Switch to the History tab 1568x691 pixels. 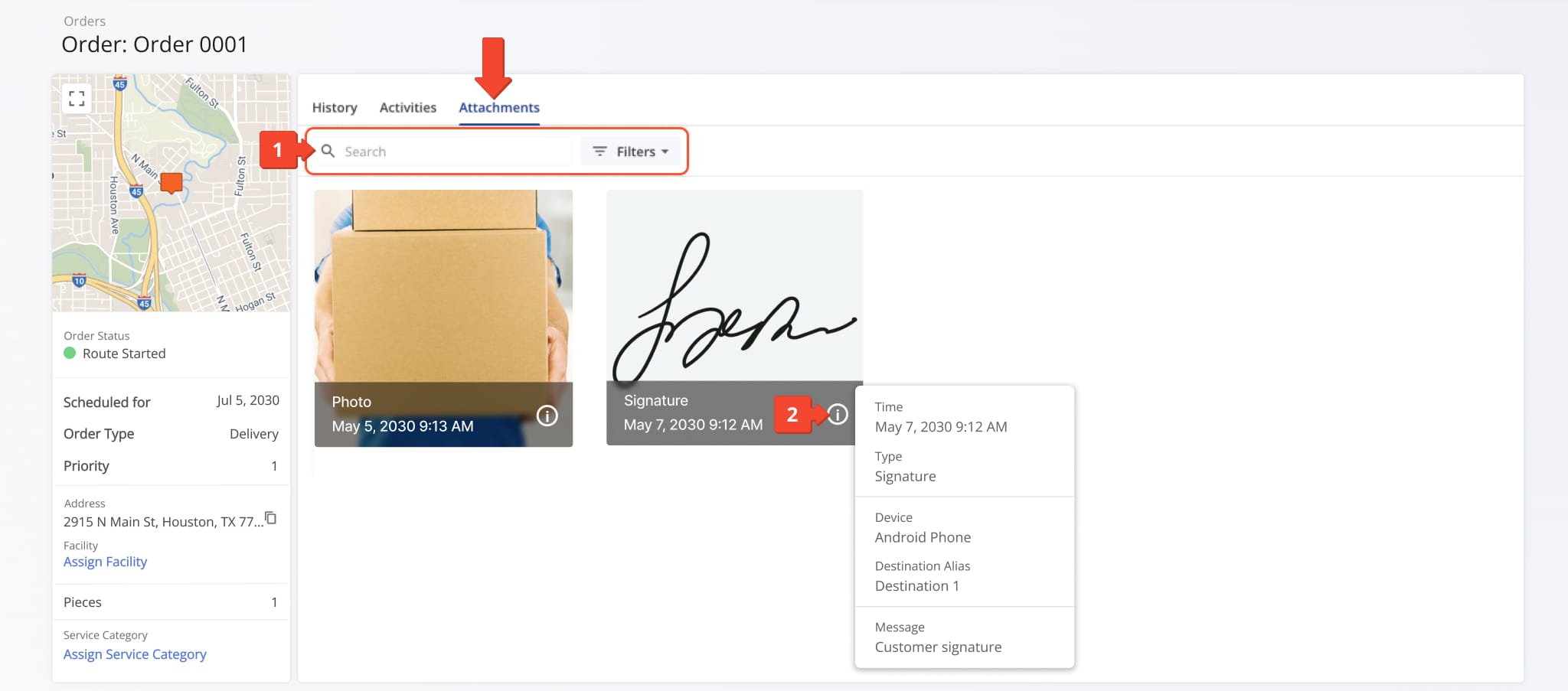point(334,107)
